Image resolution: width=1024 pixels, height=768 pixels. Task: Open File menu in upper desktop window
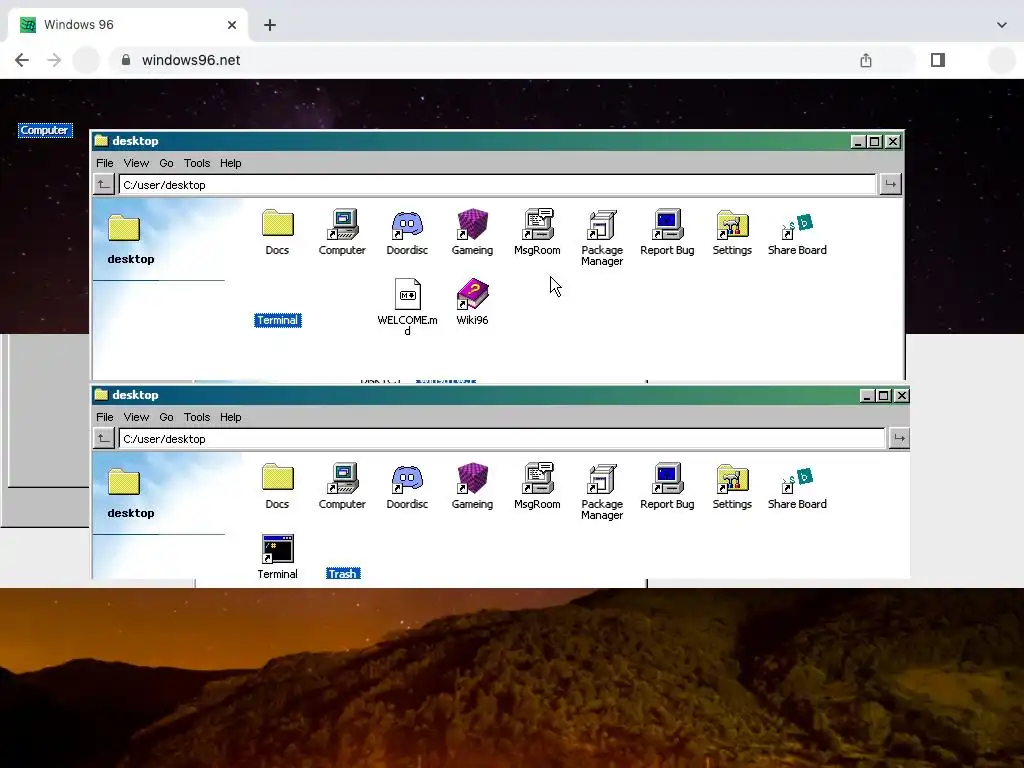pos(104,163)
